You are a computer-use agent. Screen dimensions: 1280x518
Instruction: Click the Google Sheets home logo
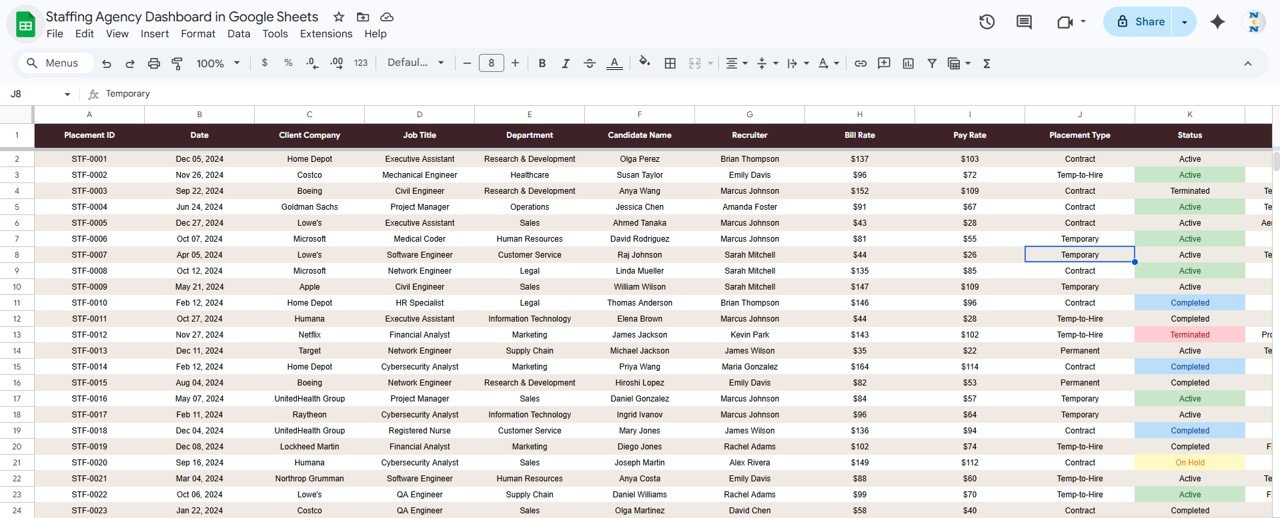[x=25, y=24]
